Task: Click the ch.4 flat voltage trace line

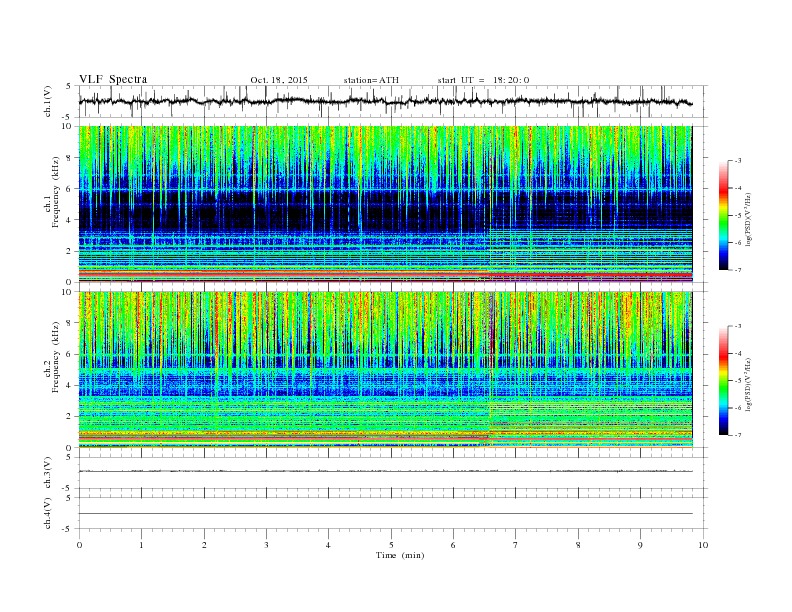Action: click(385, 514)
